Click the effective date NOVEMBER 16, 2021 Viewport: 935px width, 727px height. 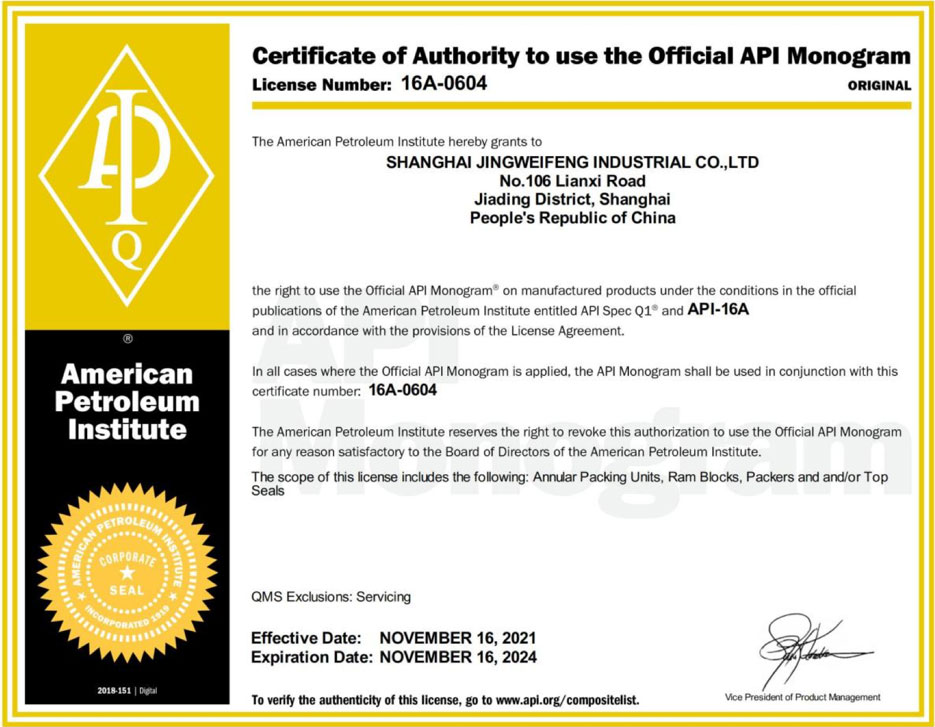[458, 638]
